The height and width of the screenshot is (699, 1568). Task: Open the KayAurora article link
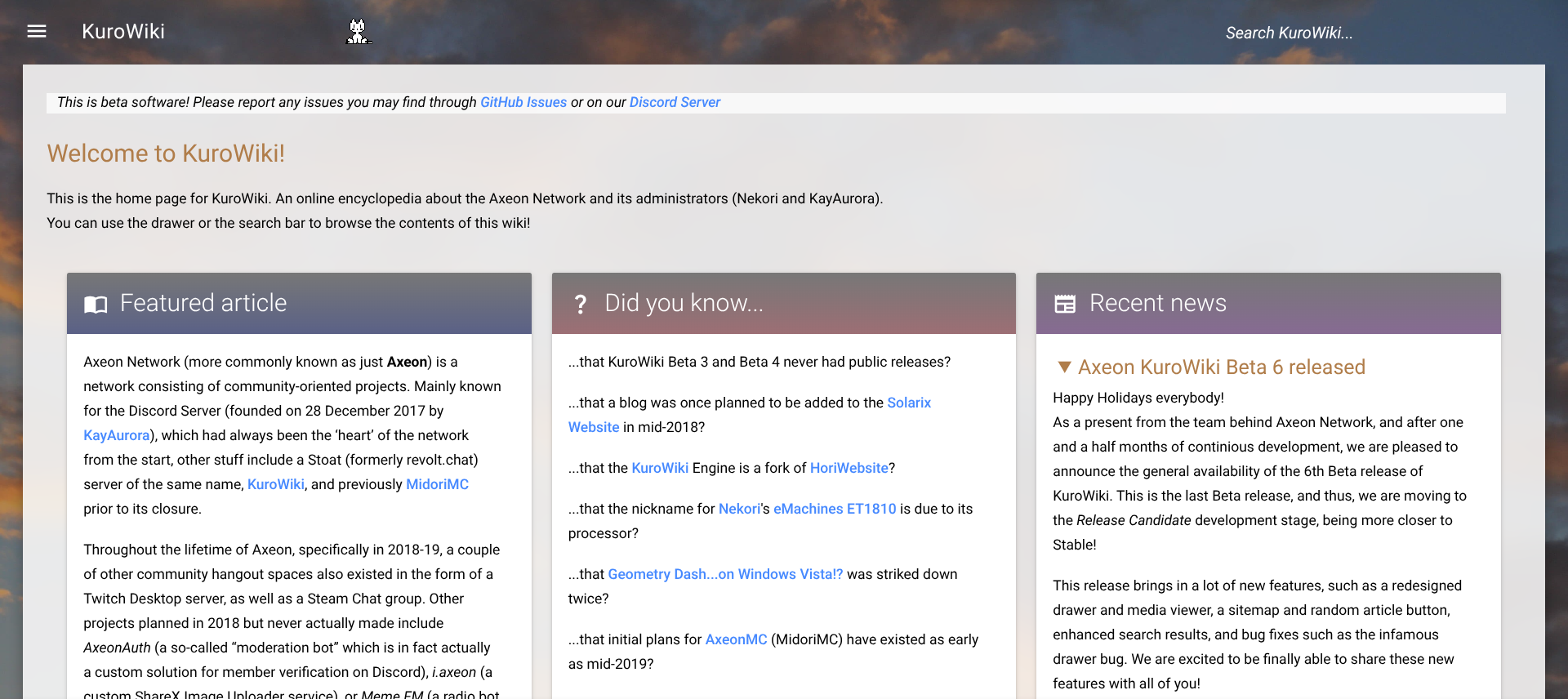point(117,435)
